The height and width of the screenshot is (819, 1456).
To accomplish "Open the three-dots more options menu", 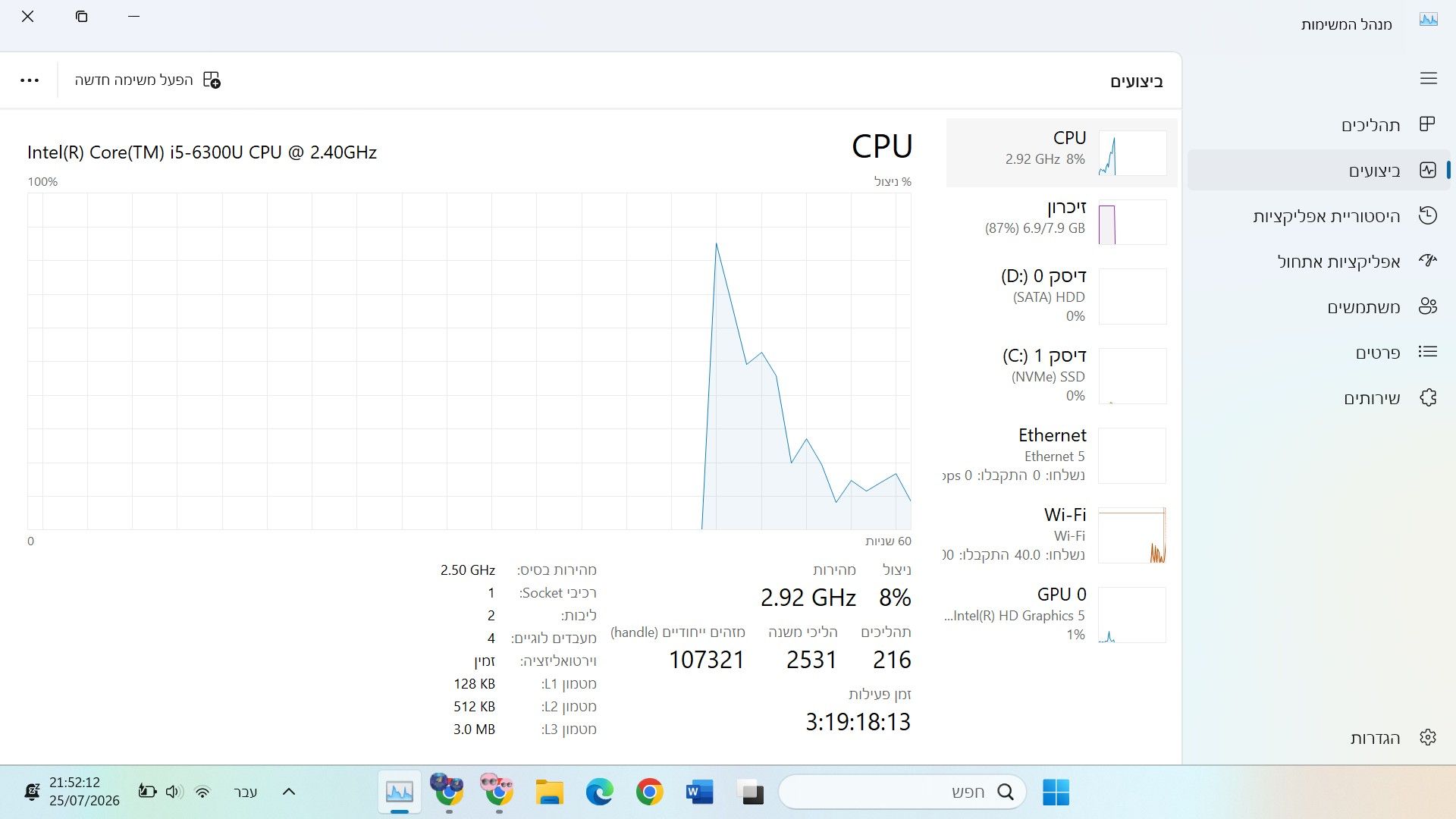I will pos(30,80).
